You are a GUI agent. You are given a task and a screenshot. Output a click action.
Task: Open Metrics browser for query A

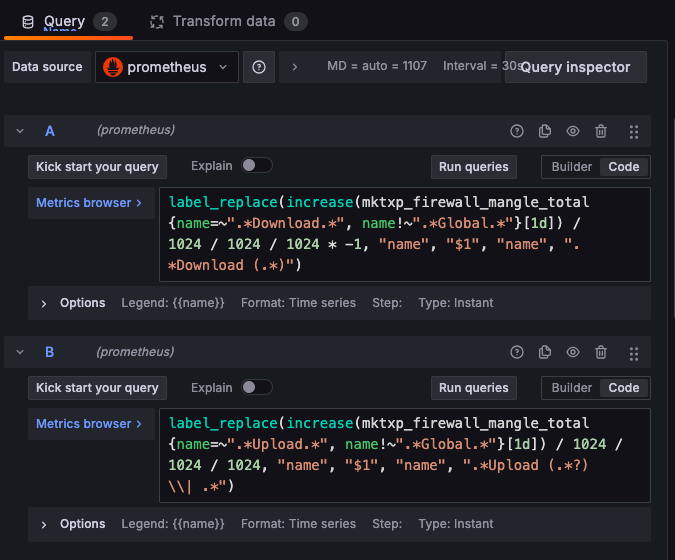89,203
